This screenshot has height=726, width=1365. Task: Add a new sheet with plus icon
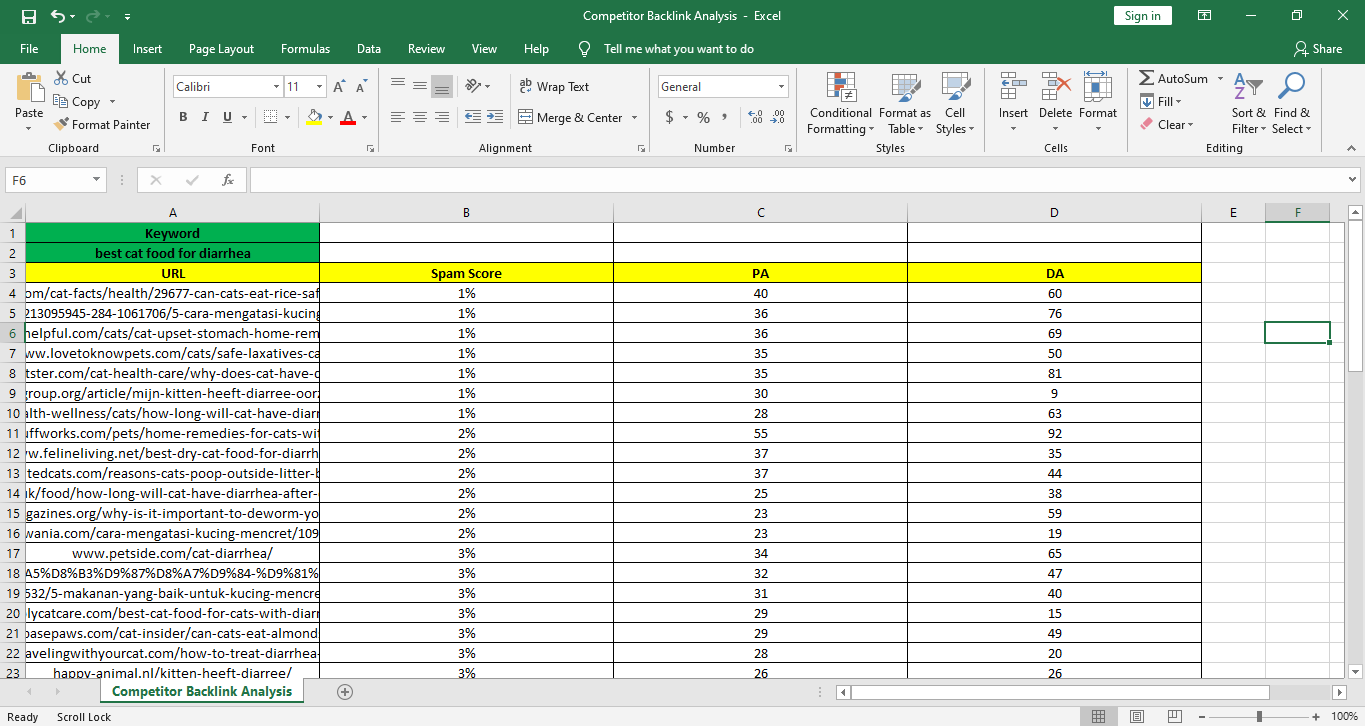(x=345, y=691)
